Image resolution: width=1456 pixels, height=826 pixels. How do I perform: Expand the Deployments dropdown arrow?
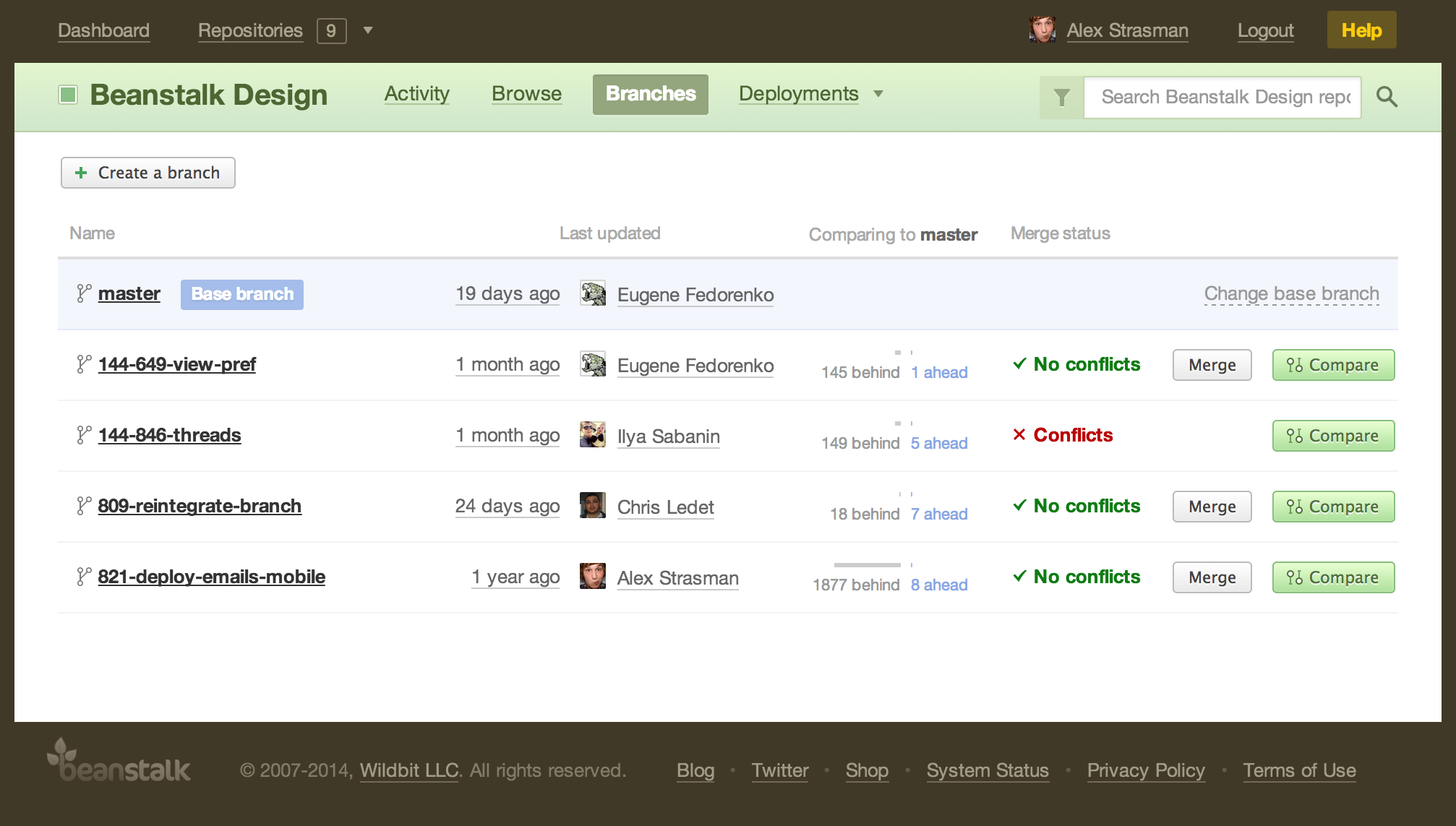click(x=878, y=94)
